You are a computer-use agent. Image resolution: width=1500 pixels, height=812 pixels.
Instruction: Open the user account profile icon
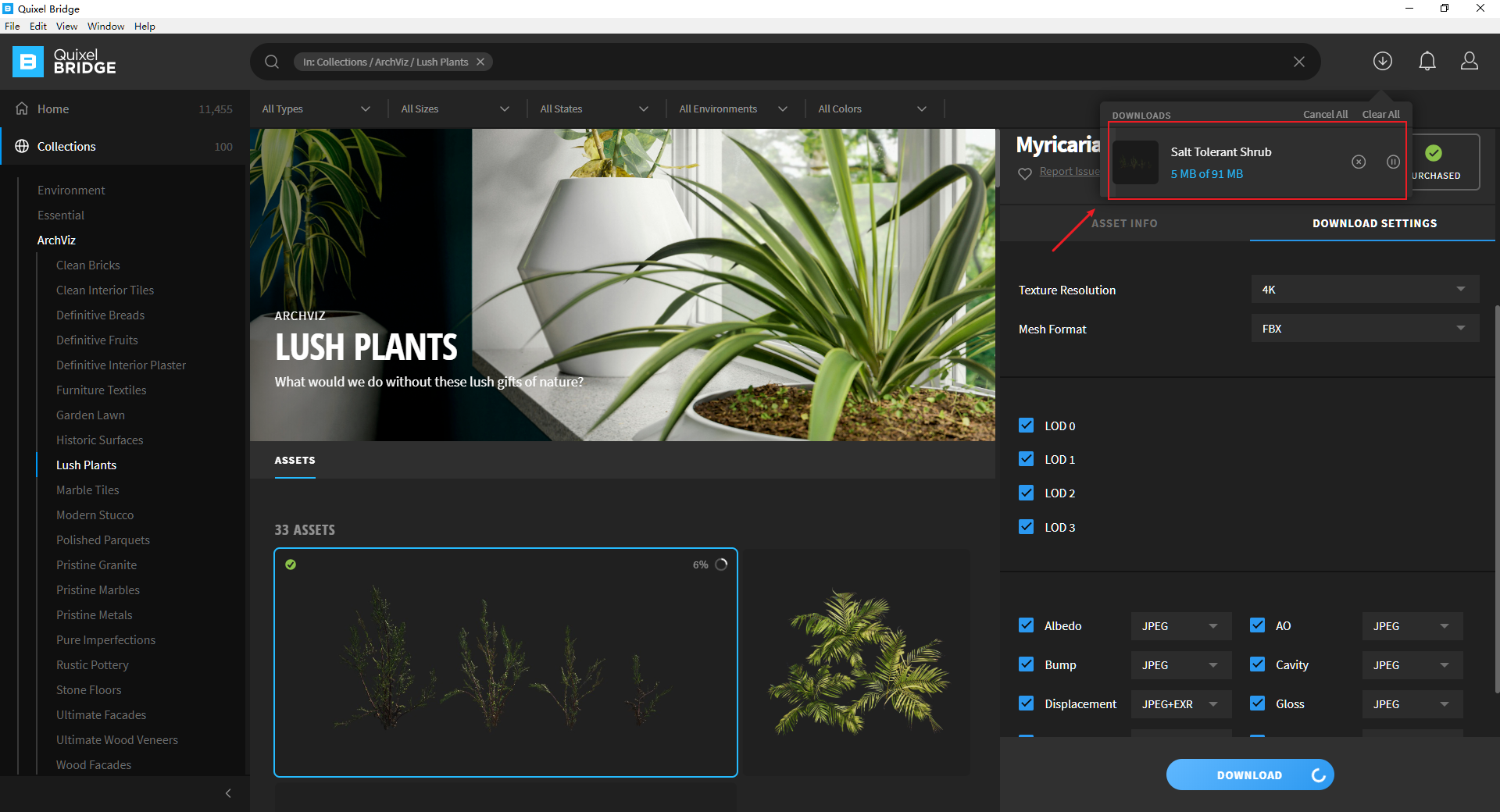(x=1470, y=61)
